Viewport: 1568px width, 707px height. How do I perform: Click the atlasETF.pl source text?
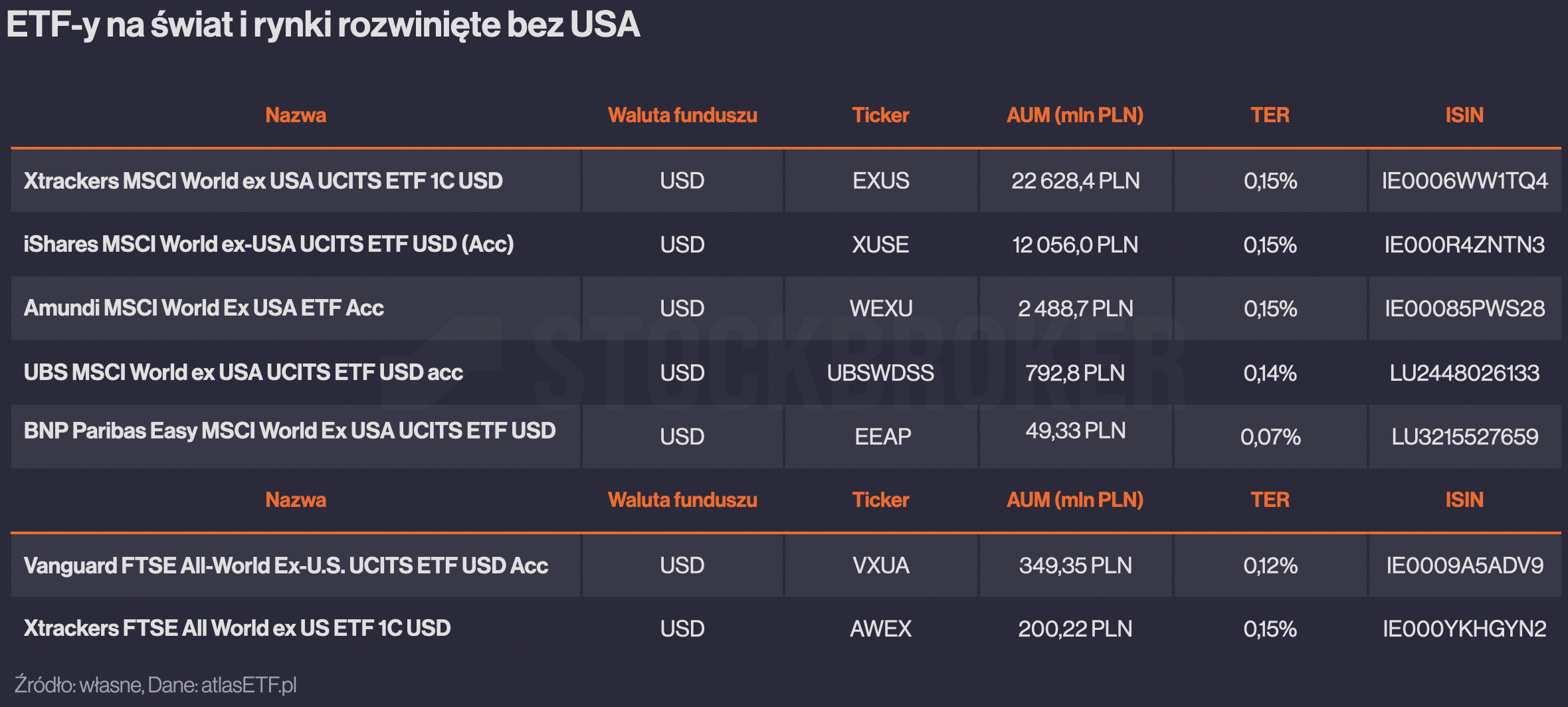click(248, 685)
